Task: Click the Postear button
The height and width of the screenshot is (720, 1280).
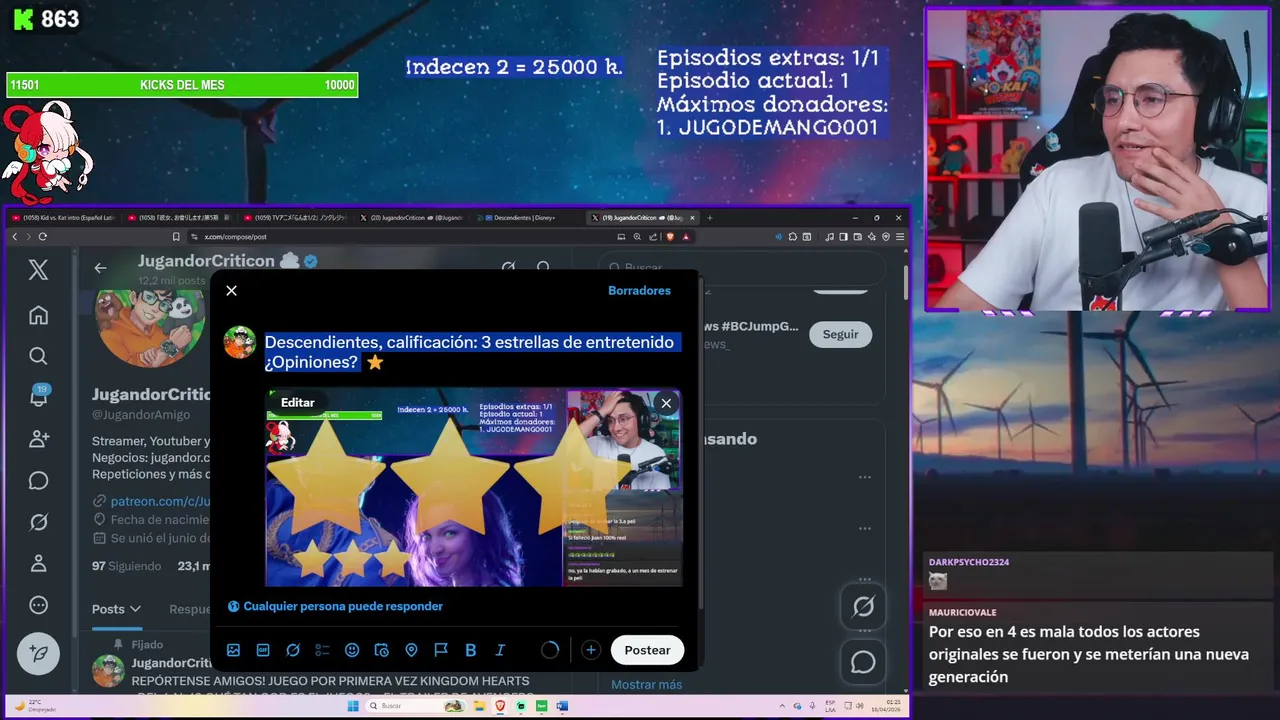Action: click(x=647, y=650)
